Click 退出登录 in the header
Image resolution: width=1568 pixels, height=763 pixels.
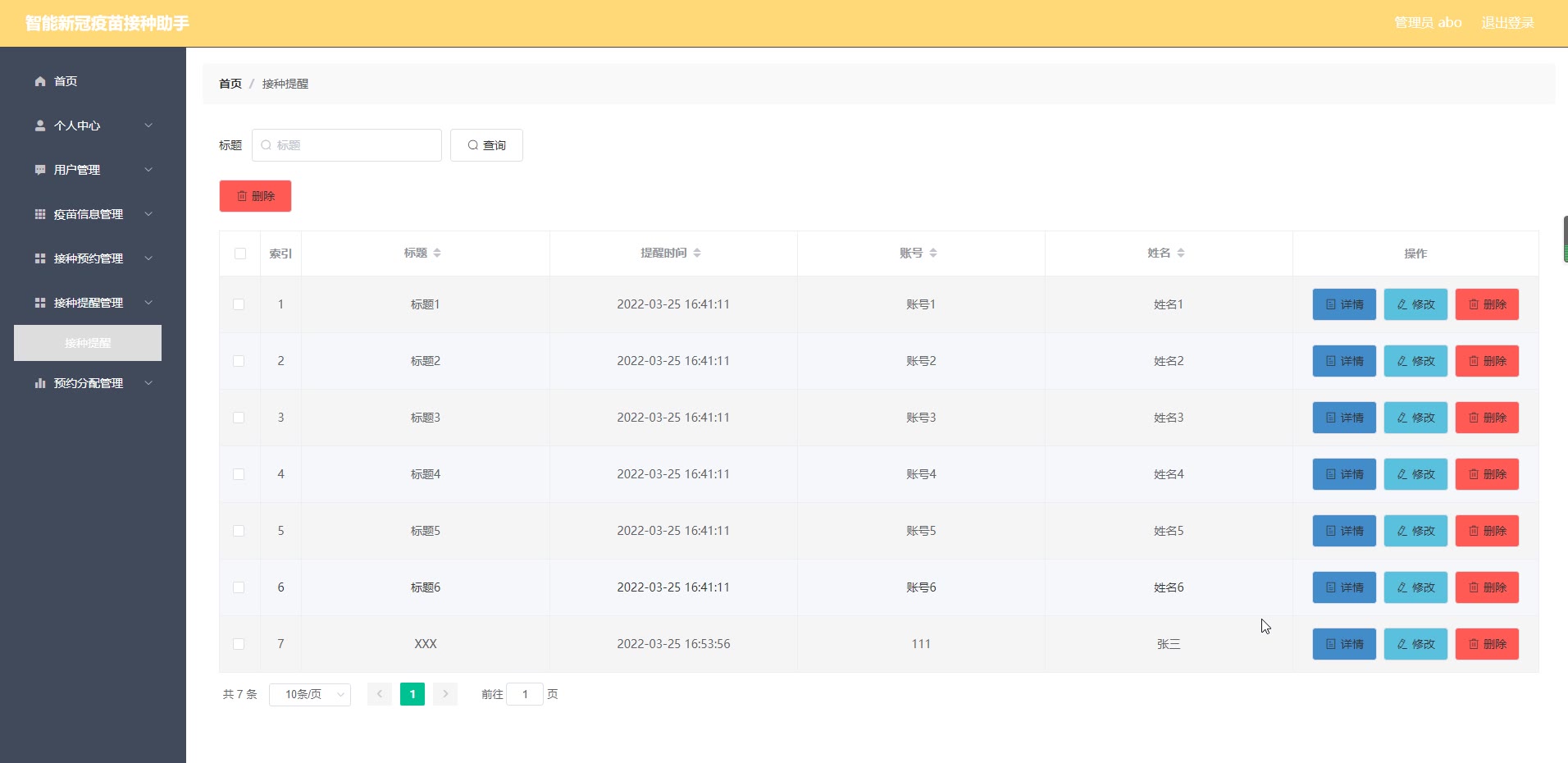[1507, 23]
